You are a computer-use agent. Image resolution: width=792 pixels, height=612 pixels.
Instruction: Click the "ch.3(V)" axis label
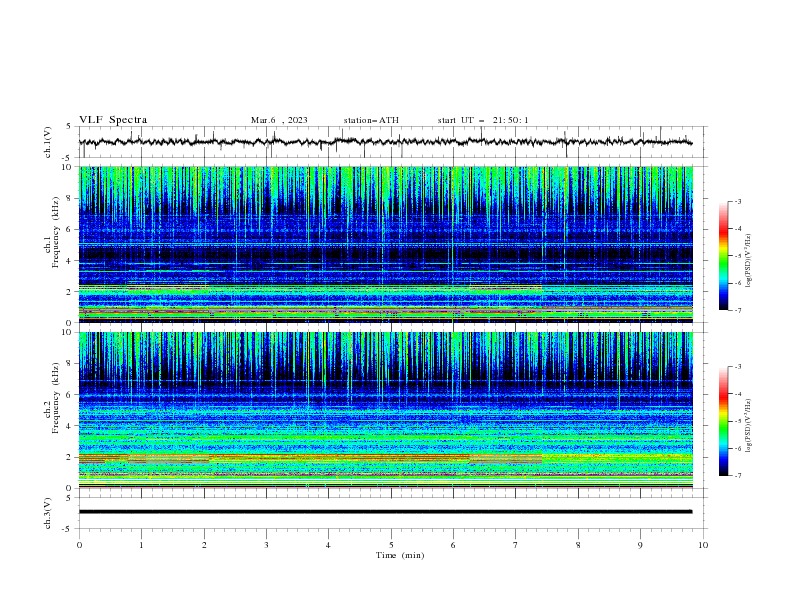(48, 513)
